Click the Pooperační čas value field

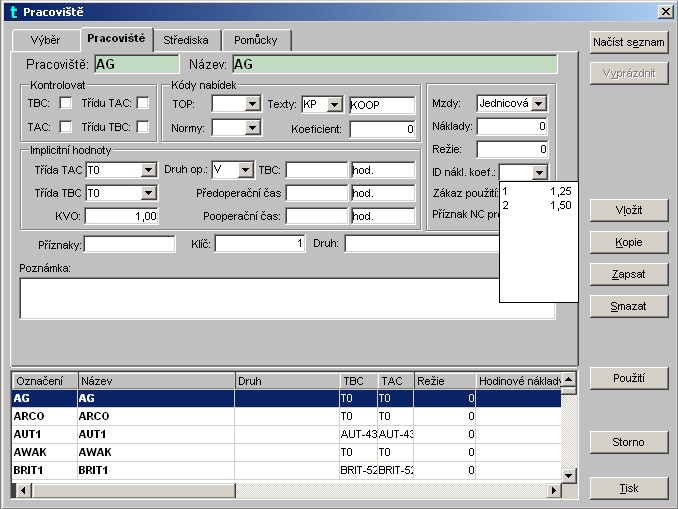click(x=317, y=216)
